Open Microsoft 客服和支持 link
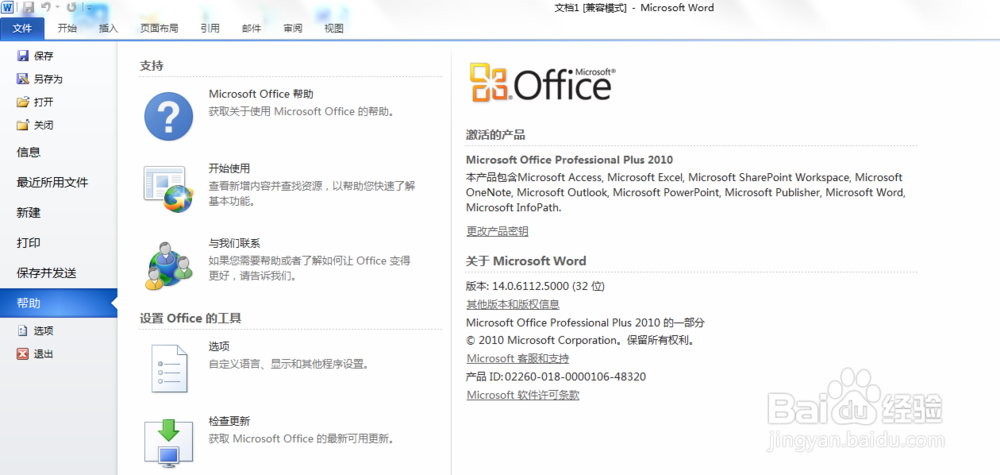 tap(518, 358)
